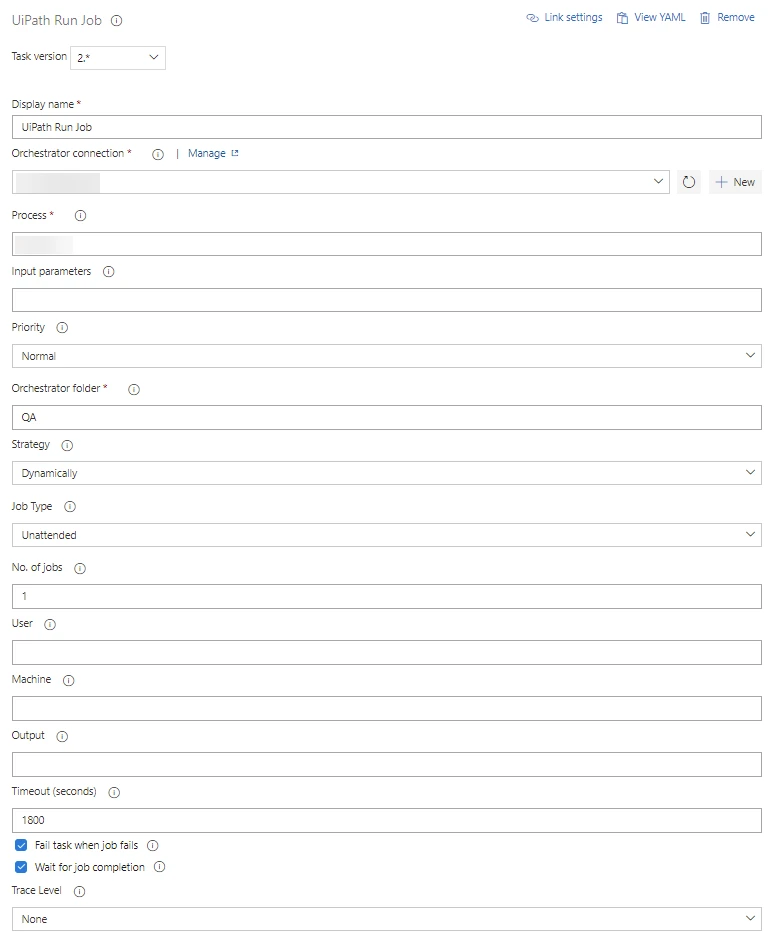
Task: Remove the UiPath Run Job task
Action: (x=727, y=18)
